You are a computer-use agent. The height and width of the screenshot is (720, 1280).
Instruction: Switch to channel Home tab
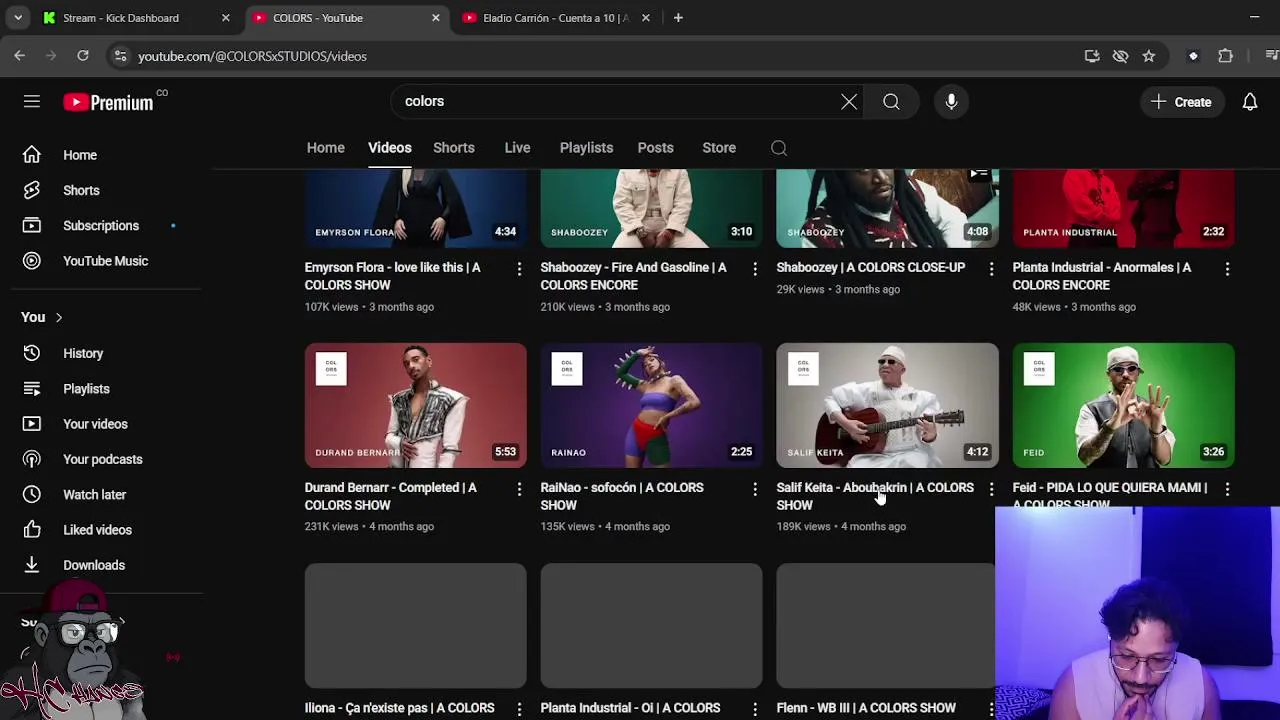pos(325,148)
